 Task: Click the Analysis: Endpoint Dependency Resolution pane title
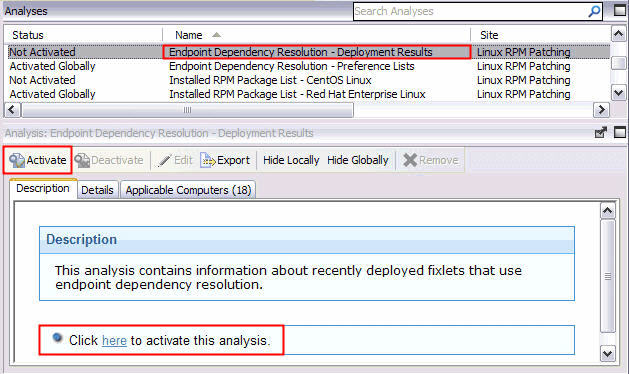point(159,133)
